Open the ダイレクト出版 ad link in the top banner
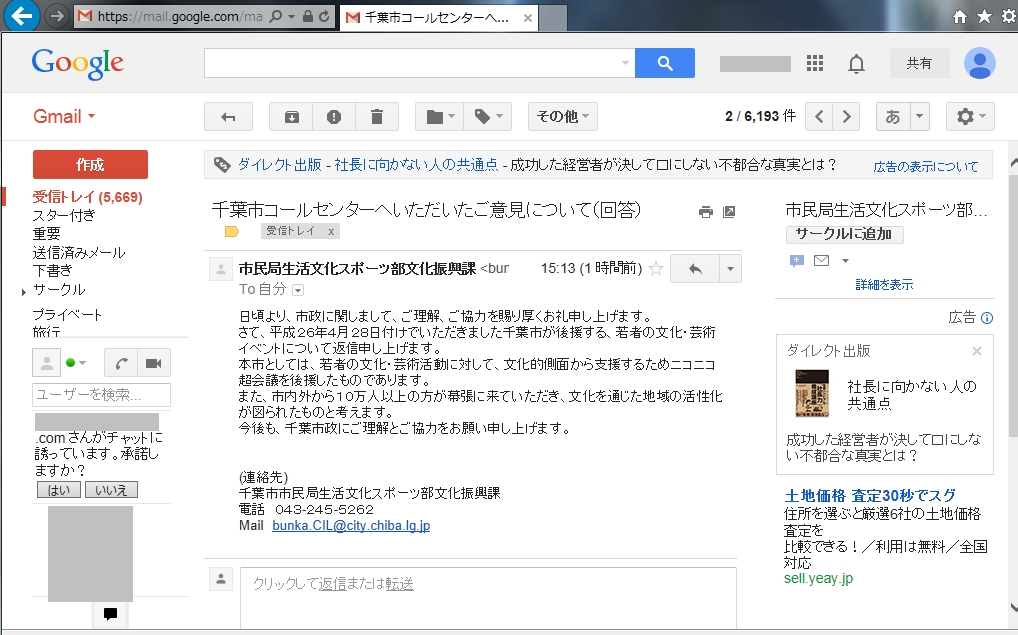The image size is (1018, 635). (367, 165)
